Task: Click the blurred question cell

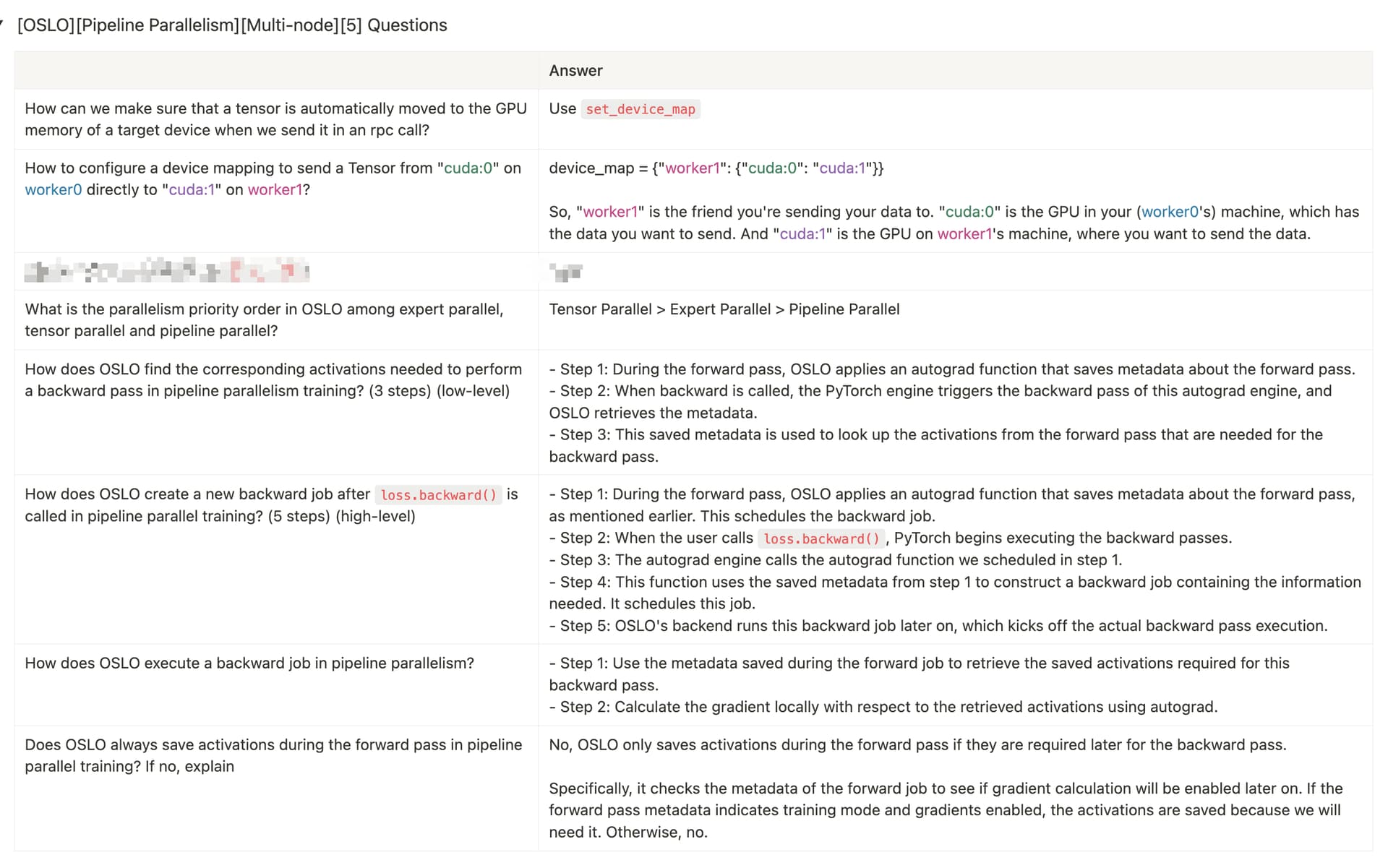Action: click(276, 272)
